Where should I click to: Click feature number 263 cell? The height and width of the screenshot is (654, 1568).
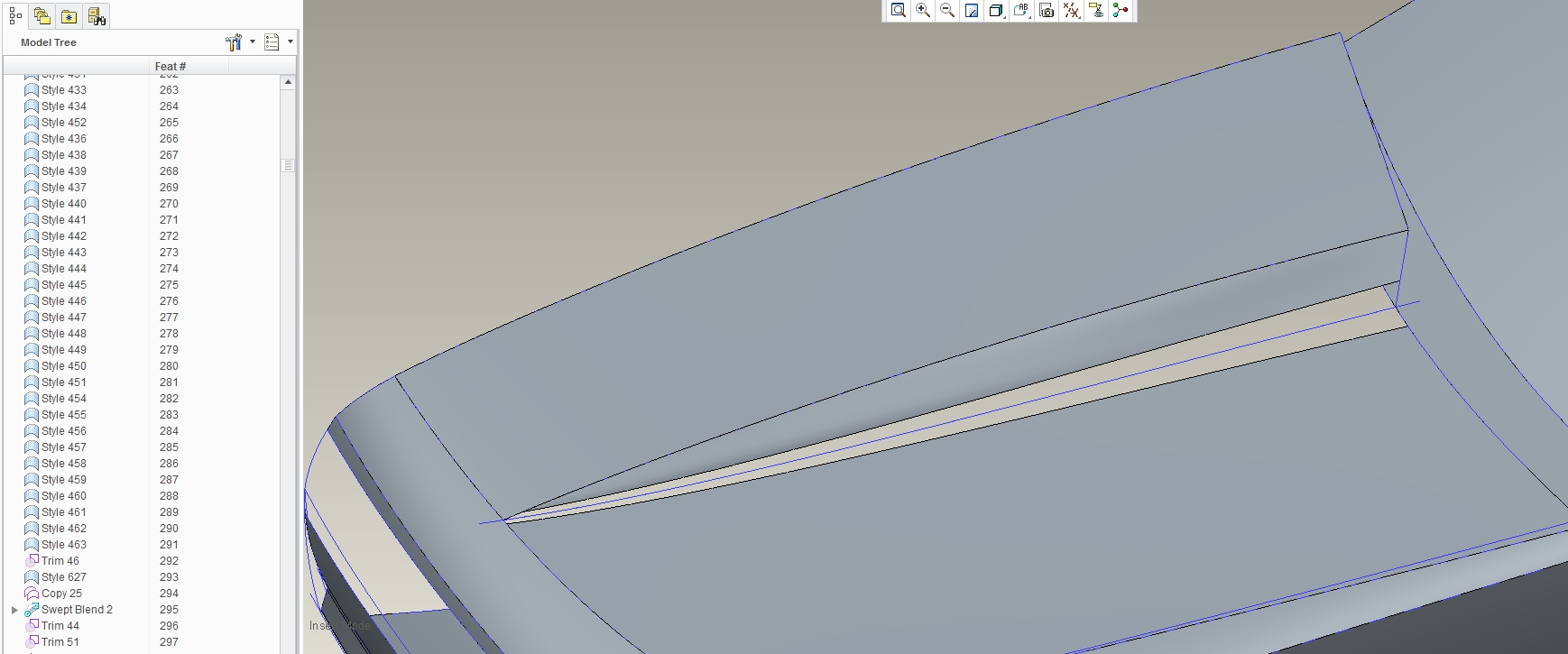click(x=169, y=90)
